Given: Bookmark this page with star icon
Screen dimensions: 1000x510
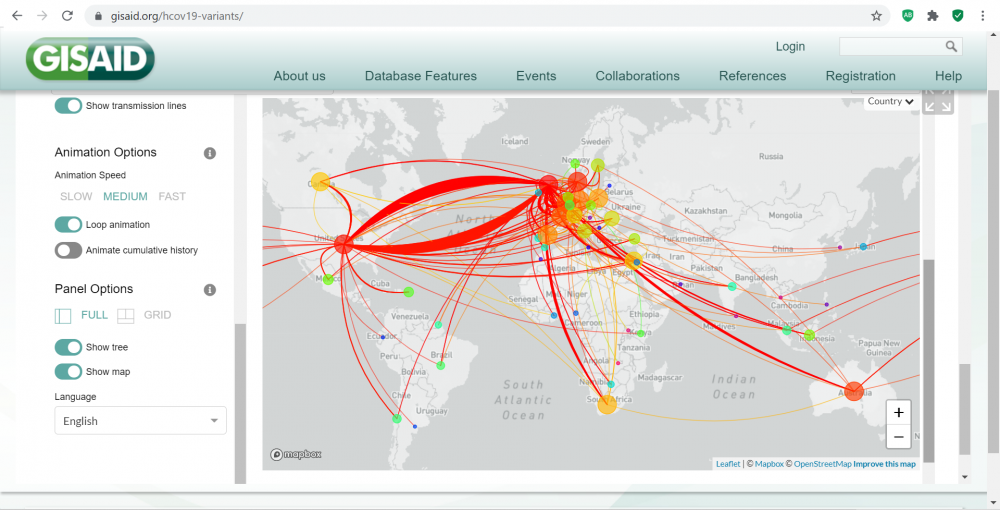Looking at the screenshot, I should [x=876, y=16].
